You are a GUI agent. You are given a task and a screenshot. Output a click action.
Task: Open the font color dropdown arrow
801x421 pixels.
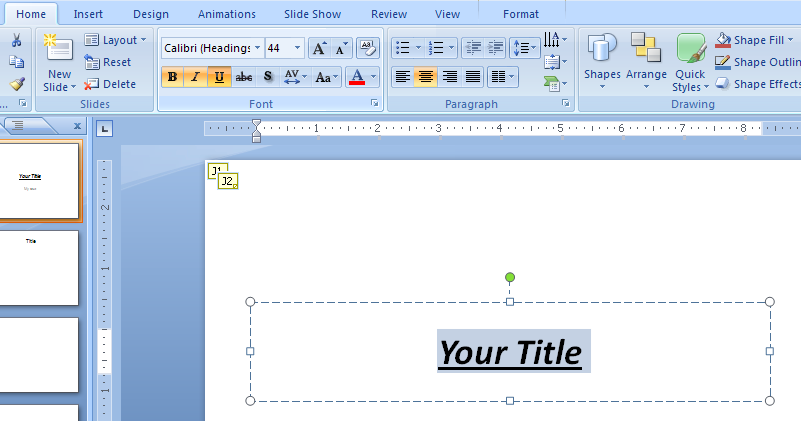pos(373,77)
